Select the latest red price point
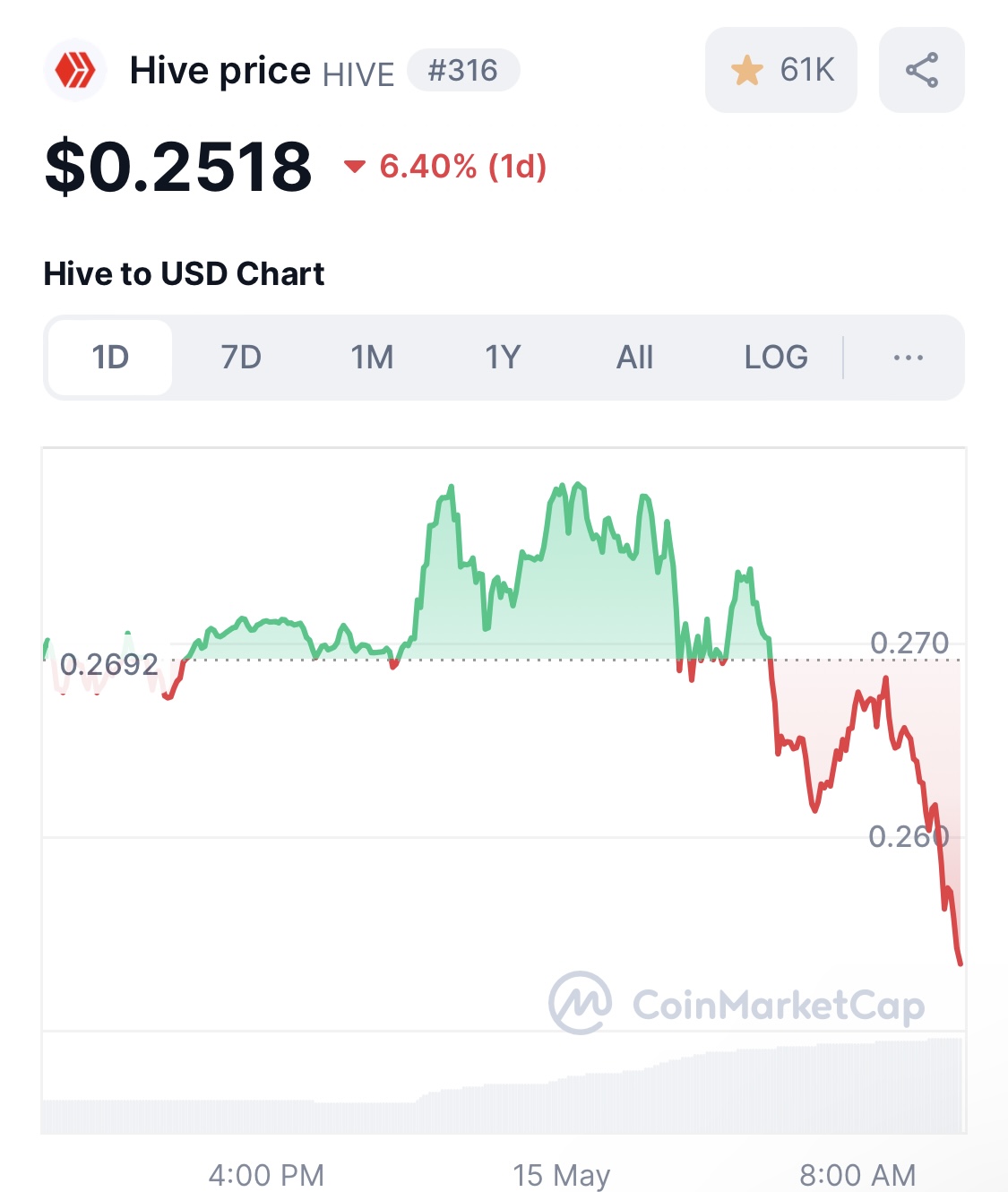 960,963
